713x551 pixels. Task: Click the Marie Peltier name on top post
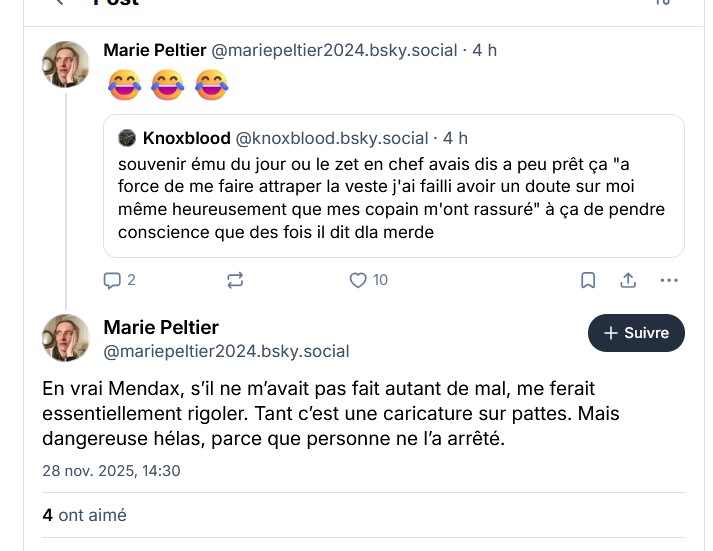(153, 50)
